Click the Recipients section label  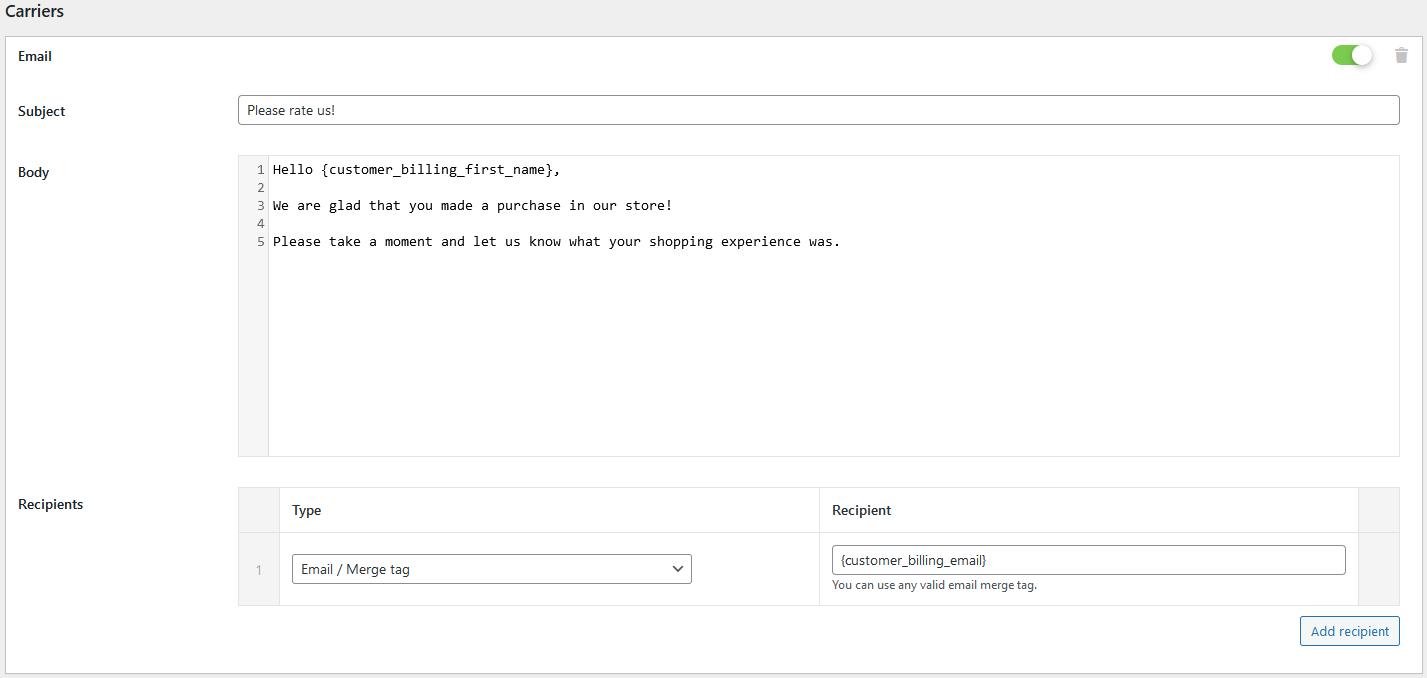[x=50, y=504]
